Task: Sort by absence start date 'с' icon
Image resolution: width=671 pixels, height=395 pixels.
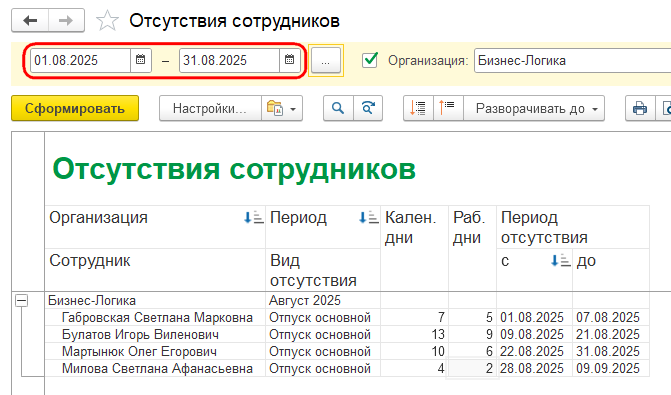Action: click(x=560, y=260)
